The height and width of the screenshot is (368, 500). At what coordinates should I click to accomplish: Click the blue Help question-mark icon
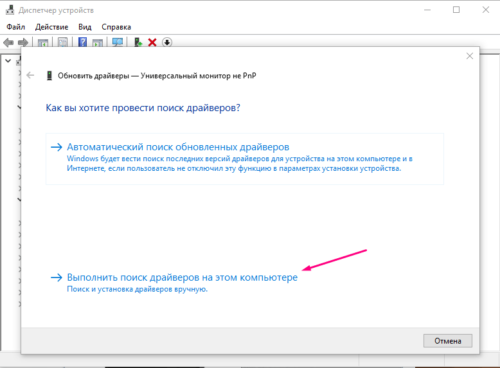(x=82, y=42)
